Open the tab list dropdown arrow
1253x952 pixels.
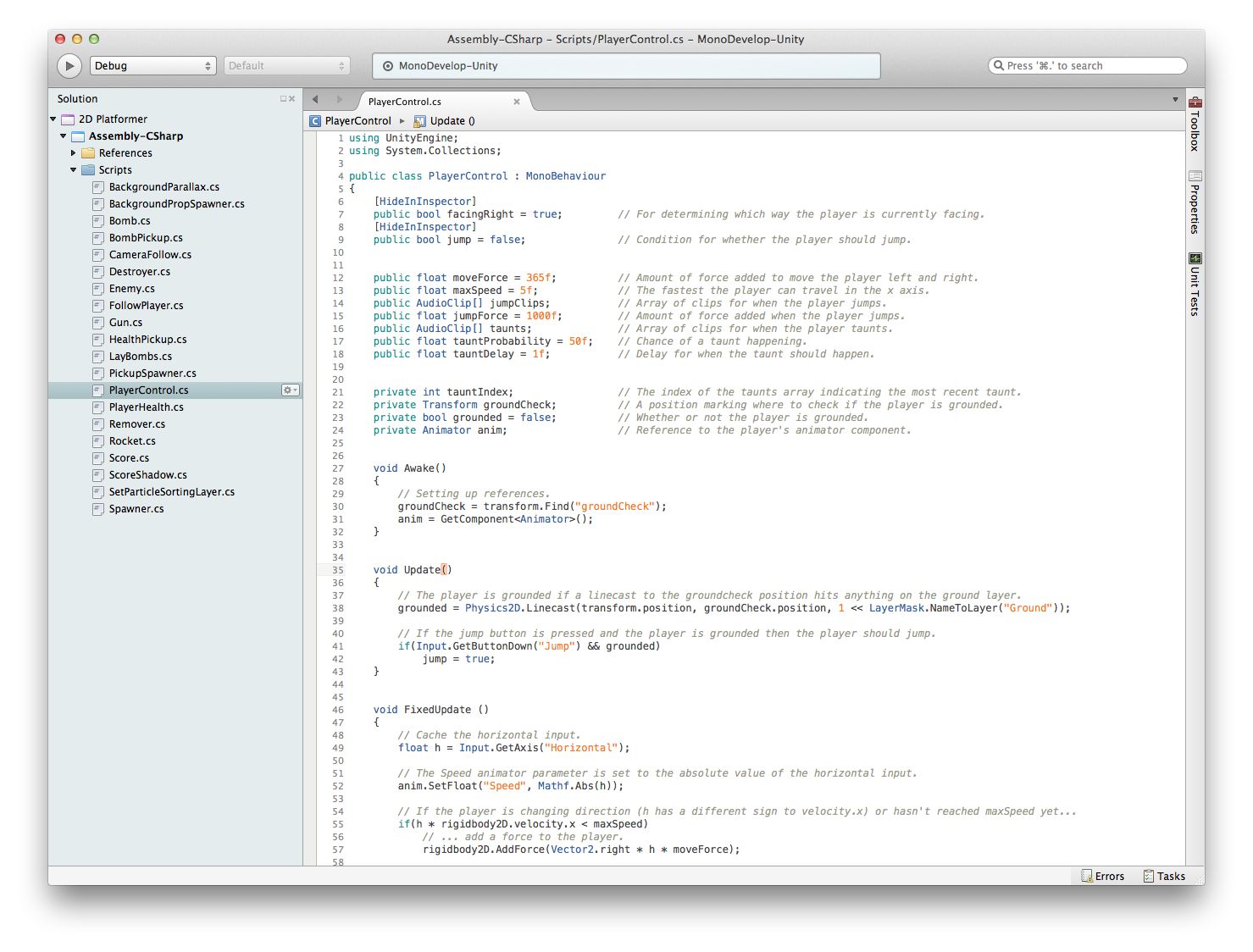pos(1175,100)
